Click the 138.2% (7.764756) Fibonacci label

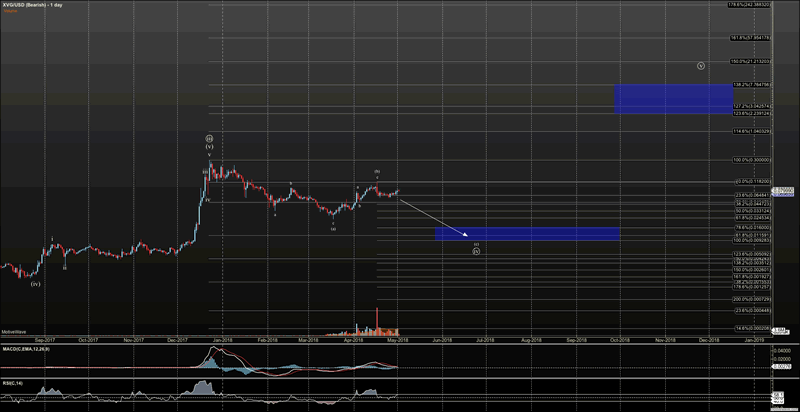click(x=751, y=85)
